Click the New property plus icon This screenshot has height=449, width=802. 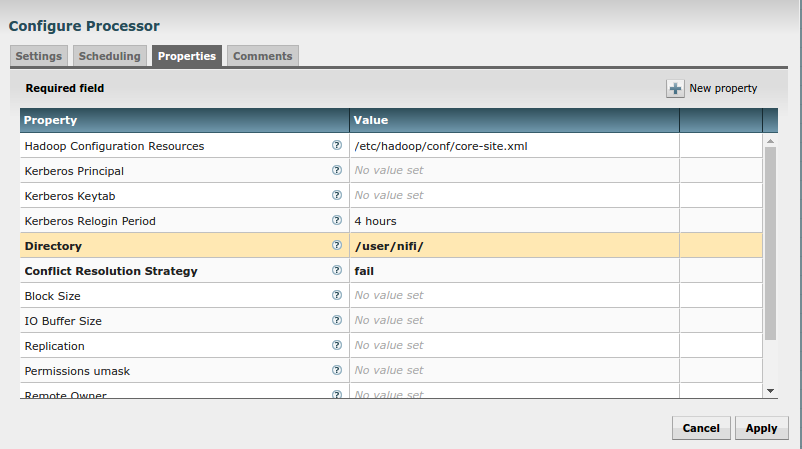pos(676,88)
